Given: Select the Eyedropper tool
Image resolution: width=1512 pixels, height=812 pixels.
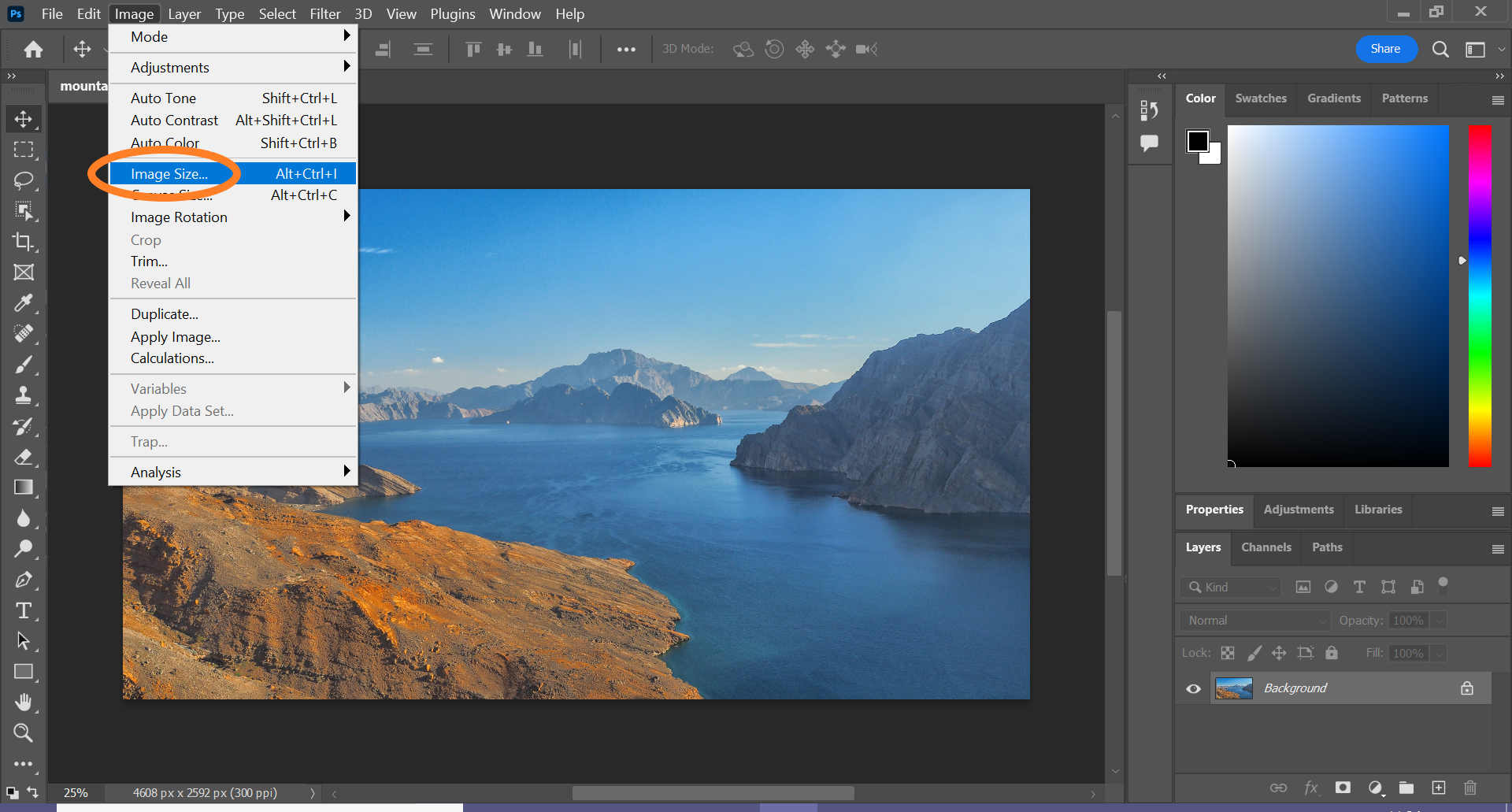Looking at the screenshot, I should (24, 303).
